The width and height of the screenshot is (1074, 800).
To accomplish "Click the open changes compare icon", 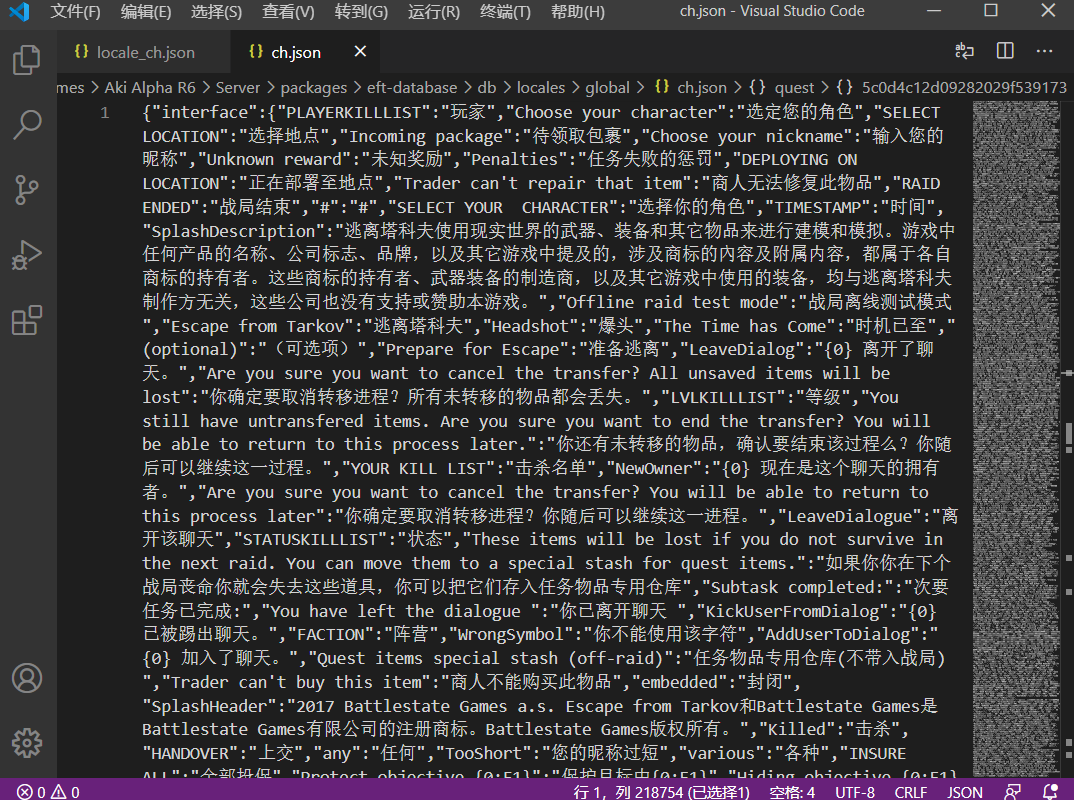I will tap(964, 51).
